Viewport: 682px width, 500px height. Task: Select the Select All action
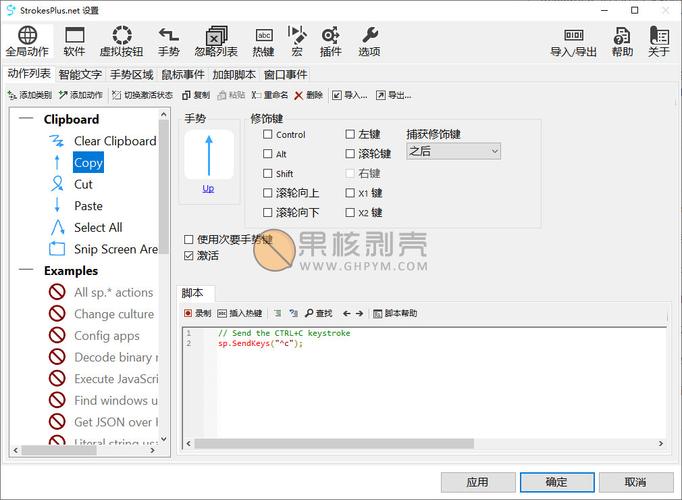click(x=98, y=227)
